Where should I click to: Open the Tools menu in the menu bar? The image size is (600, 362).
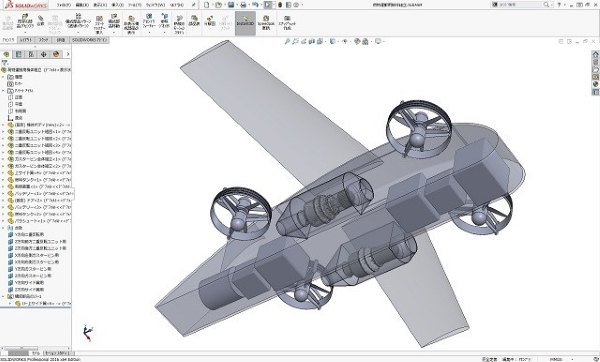134,5
